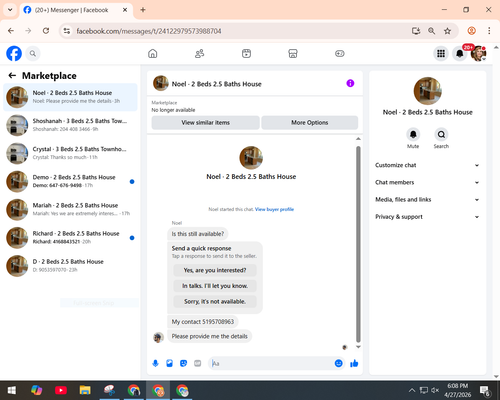Open conversation information purple icon
500x400 pixels.
350,83
